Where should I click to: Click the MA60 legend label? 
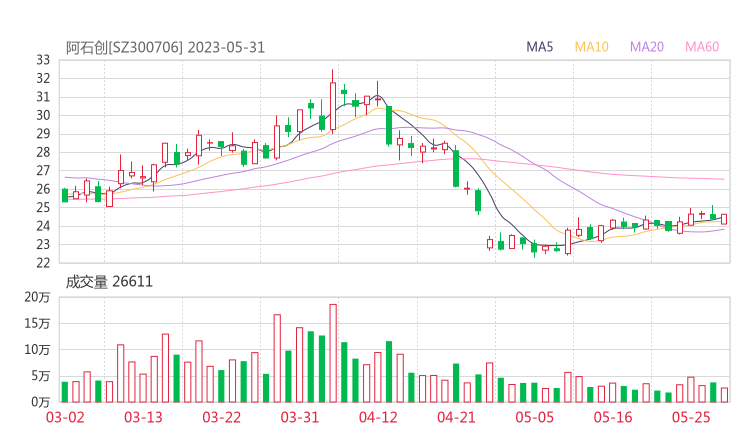pyautogui.click(x=702, y=47)
